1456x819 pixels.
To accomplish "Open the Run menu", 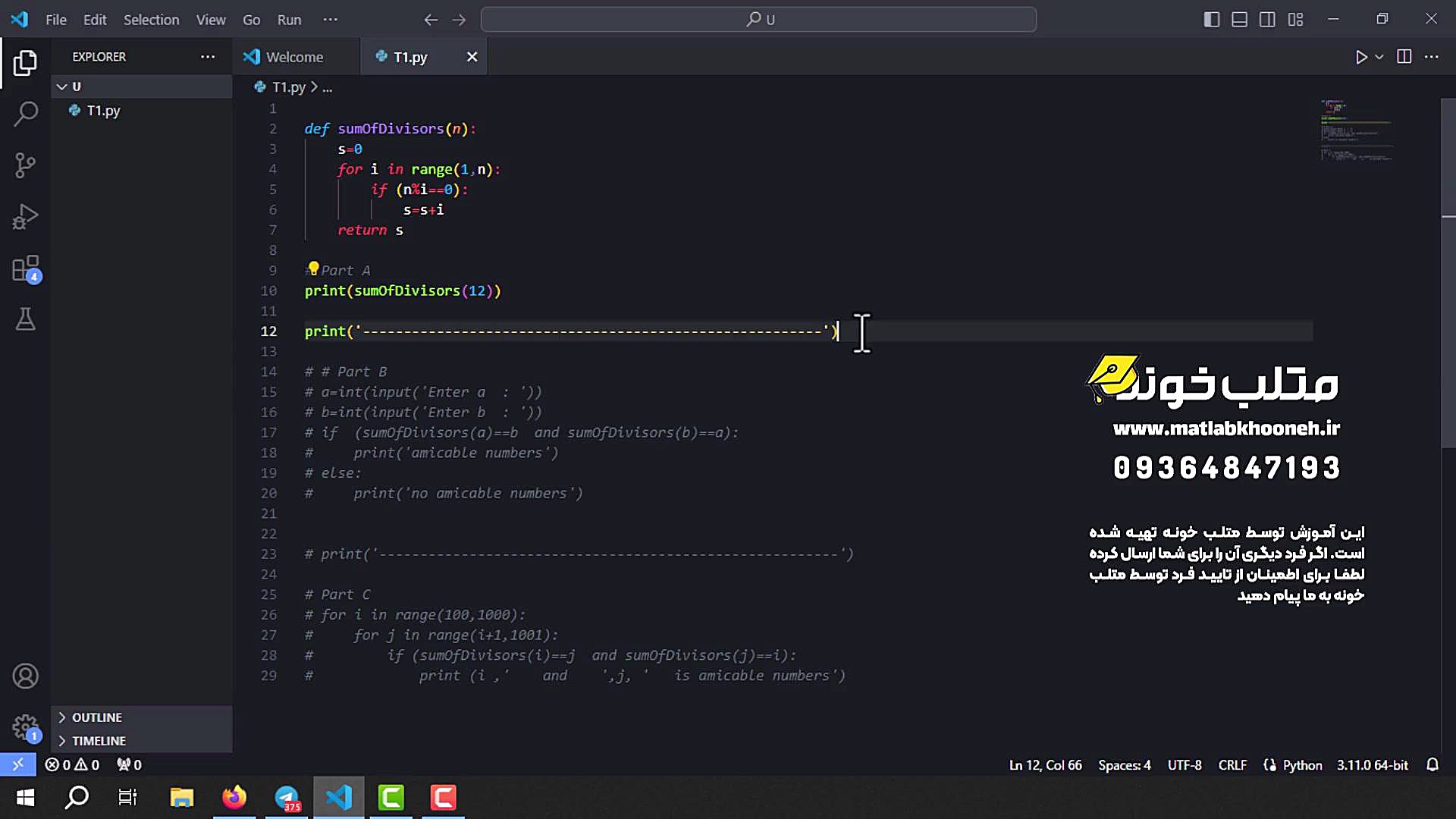I will [x=289, y=20].
